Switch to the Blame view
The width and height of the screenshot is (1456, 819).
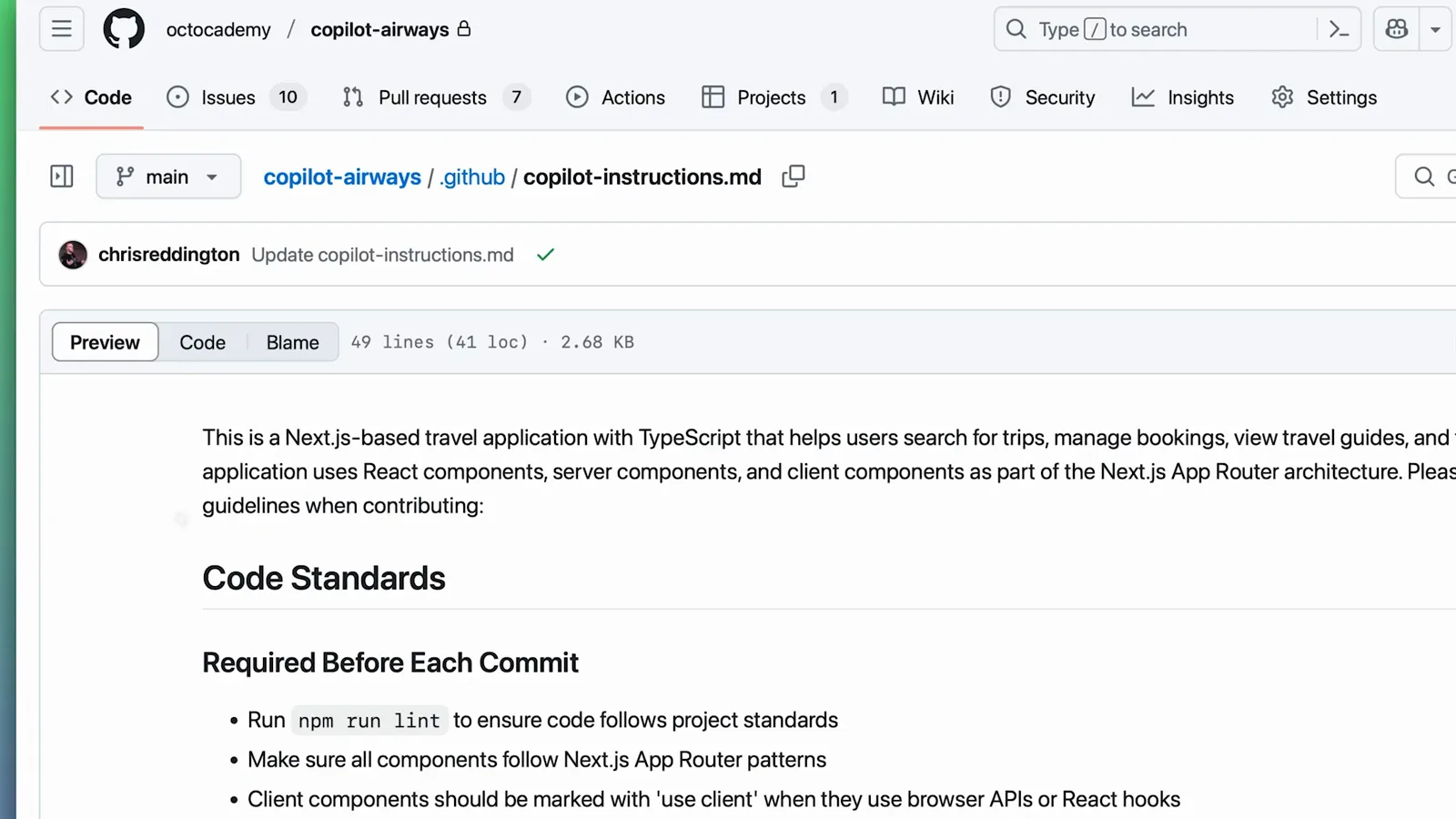tap(293, 342)
